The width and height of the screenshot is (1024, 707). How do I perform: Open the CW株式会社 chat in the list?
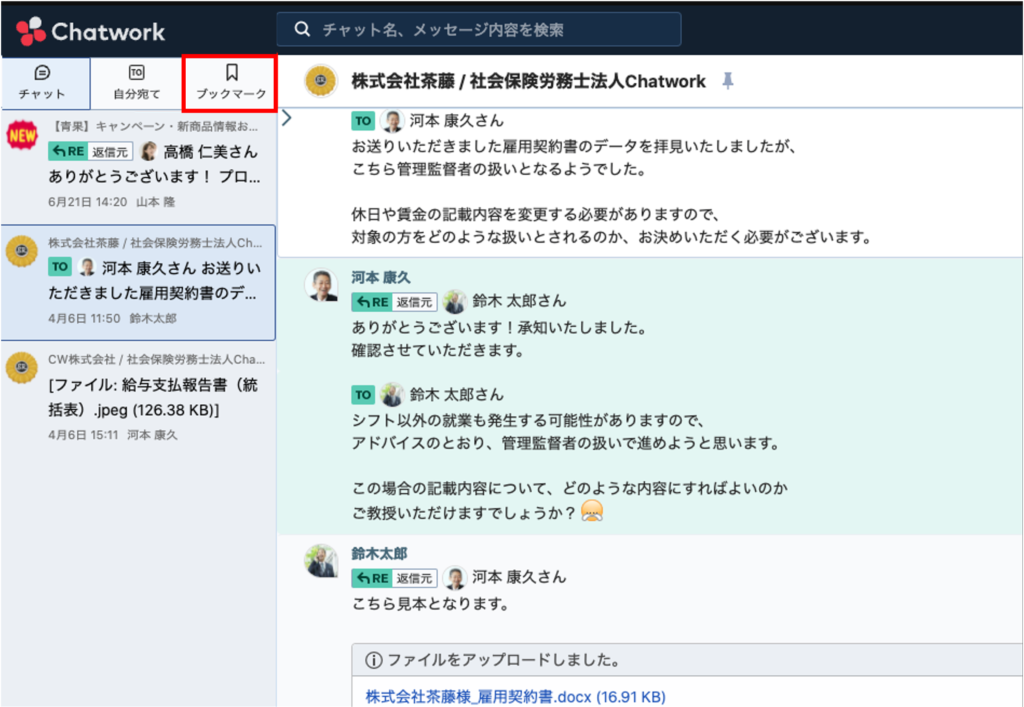tap(138, 398)
